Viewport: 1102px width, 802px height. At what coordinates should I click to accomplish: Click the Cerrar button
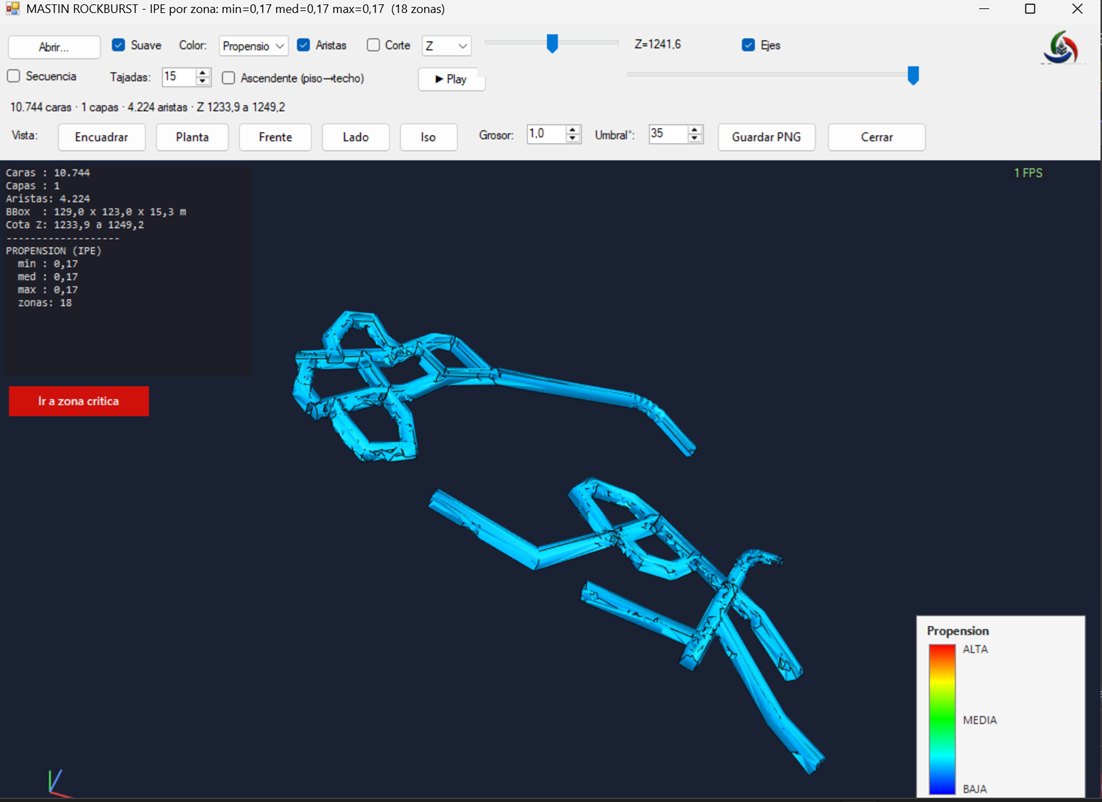[x=876, y=137]
